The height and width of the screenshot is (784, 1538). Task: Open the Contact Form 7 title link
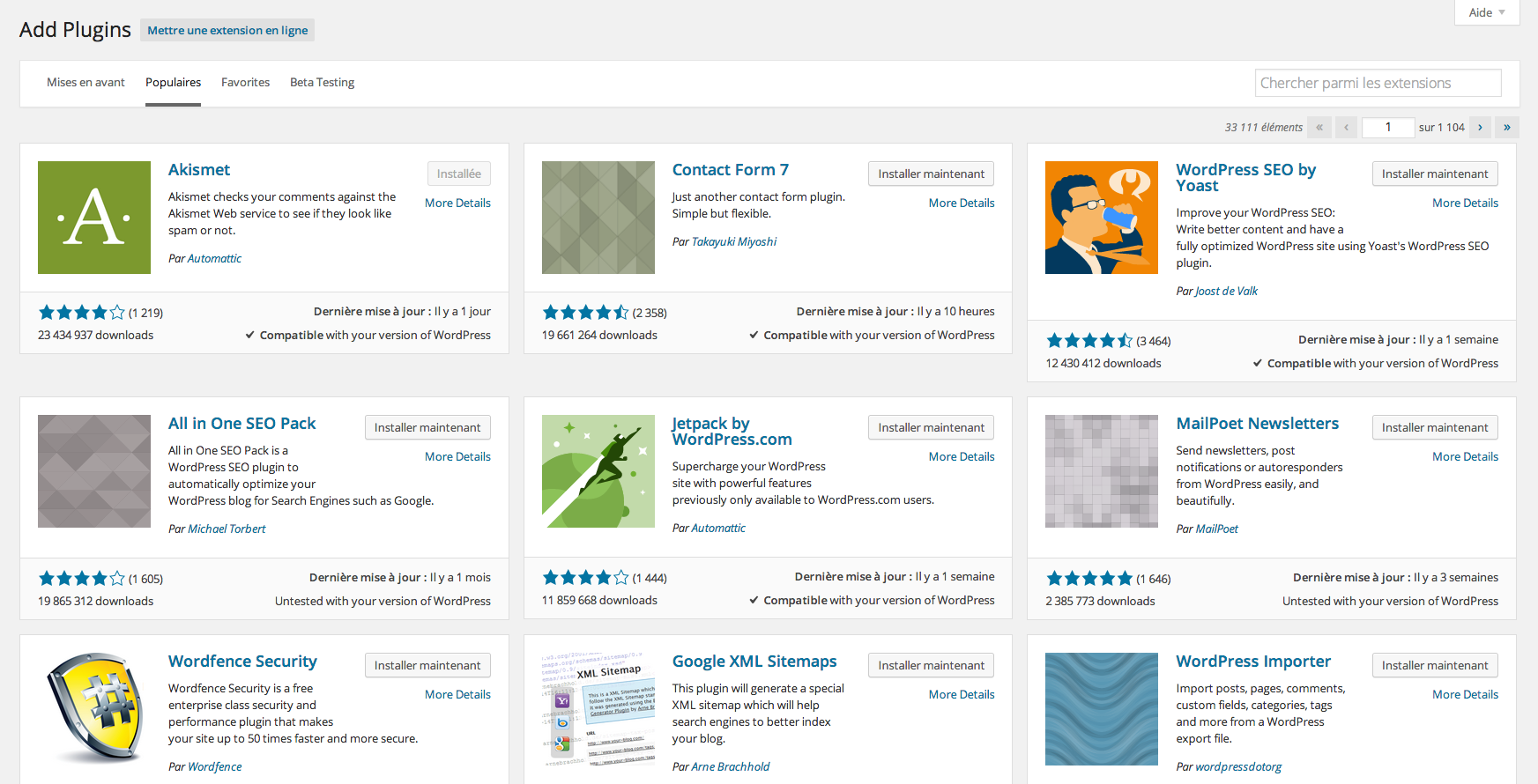[x=731, y=170]
